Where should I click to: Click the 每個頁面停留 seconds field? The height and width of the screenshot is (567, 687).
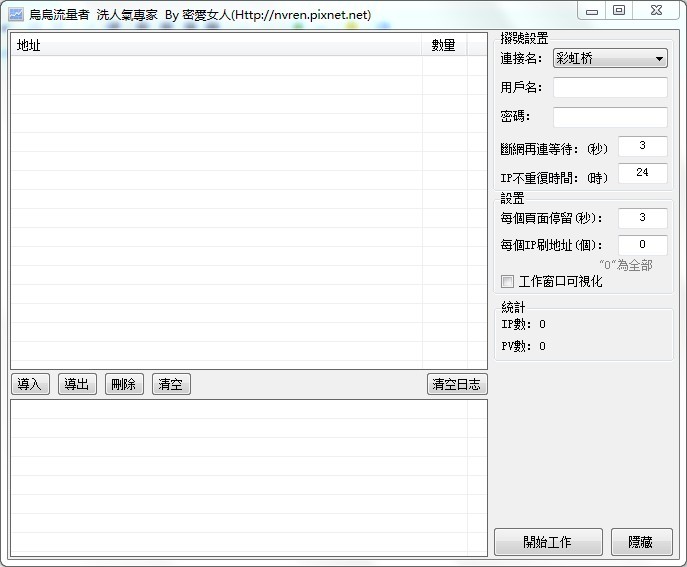[643, 218]
